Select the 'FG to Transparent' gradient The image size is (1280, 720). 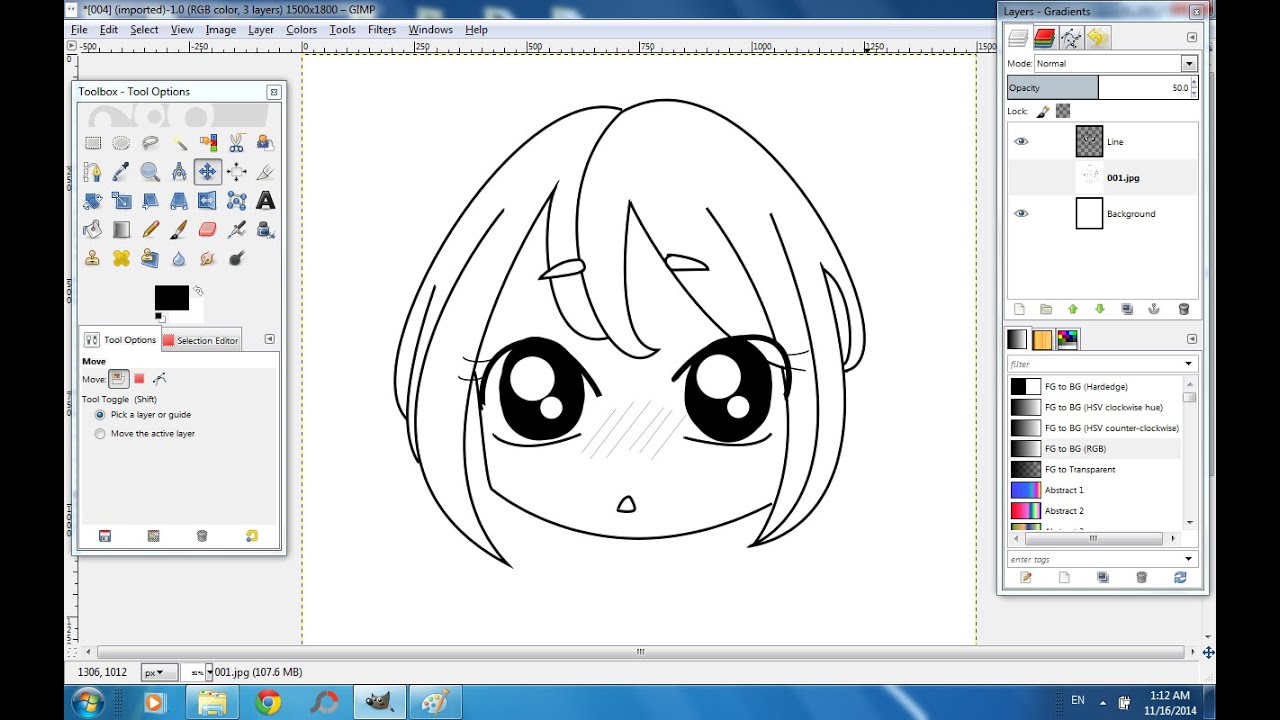[x=1095, y=469]
